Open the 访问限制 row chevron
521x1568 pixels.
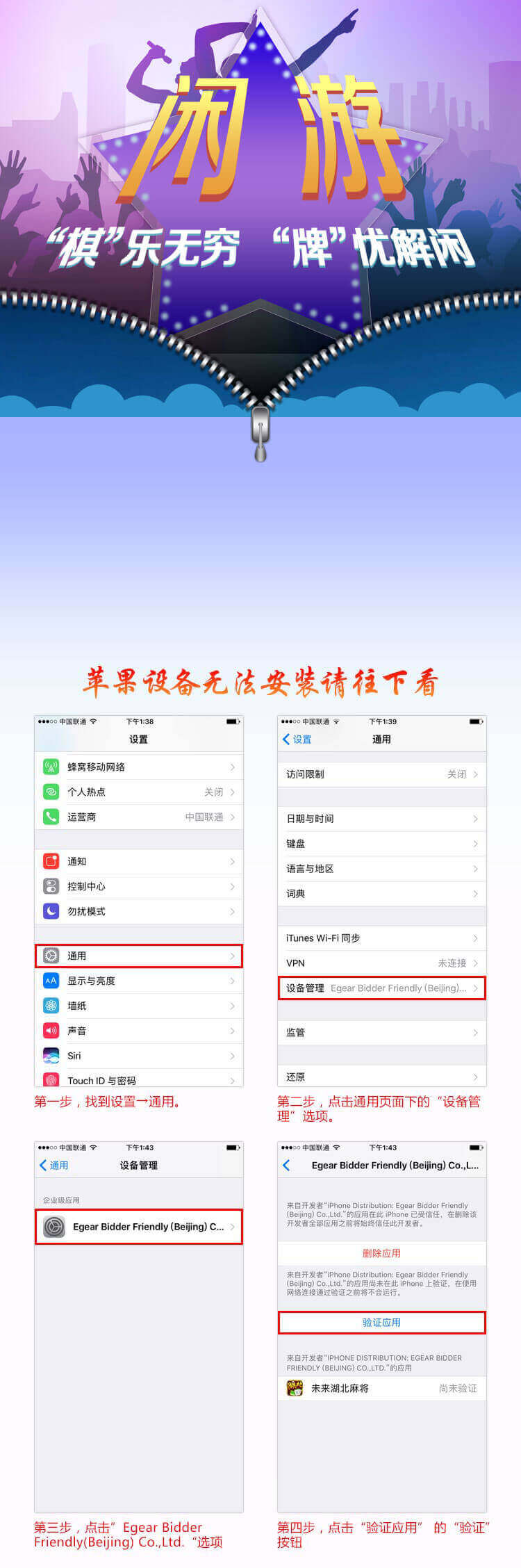pos(476,774)
